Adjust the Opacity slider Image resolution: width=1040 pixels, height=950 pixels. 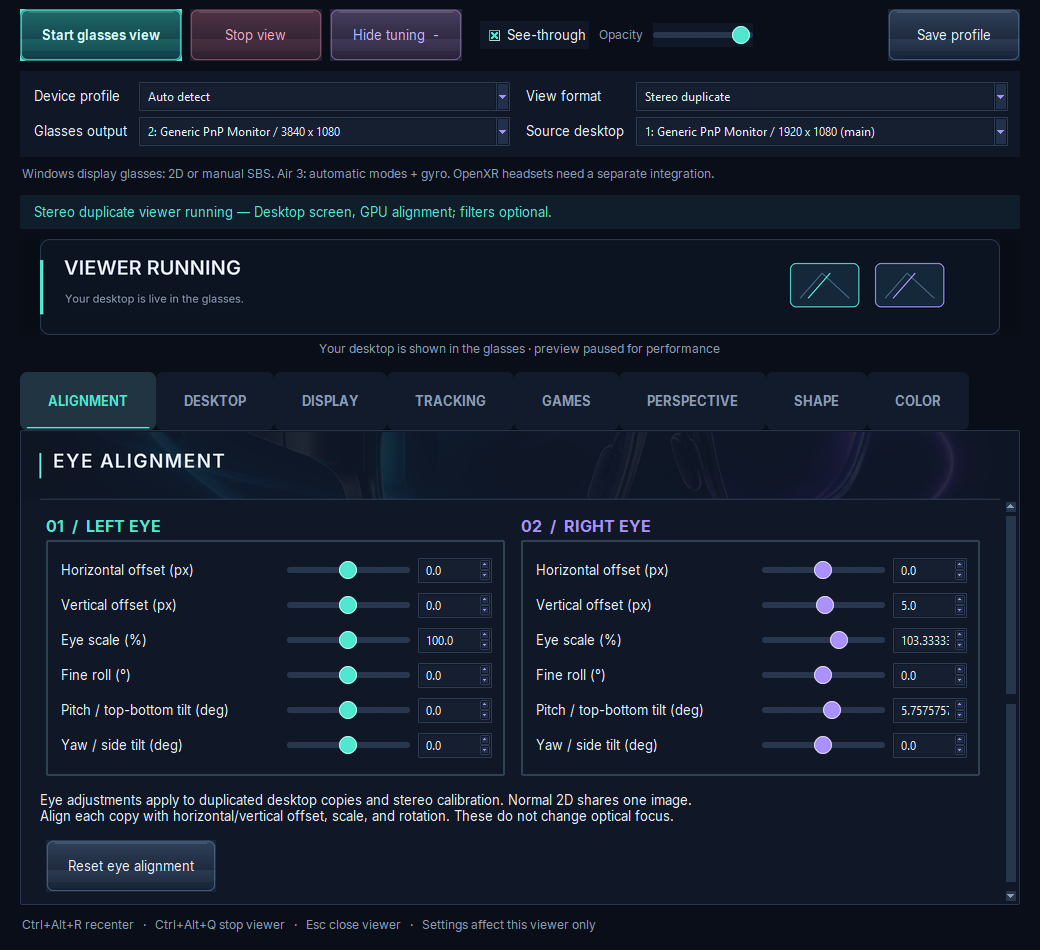point(702,35)
